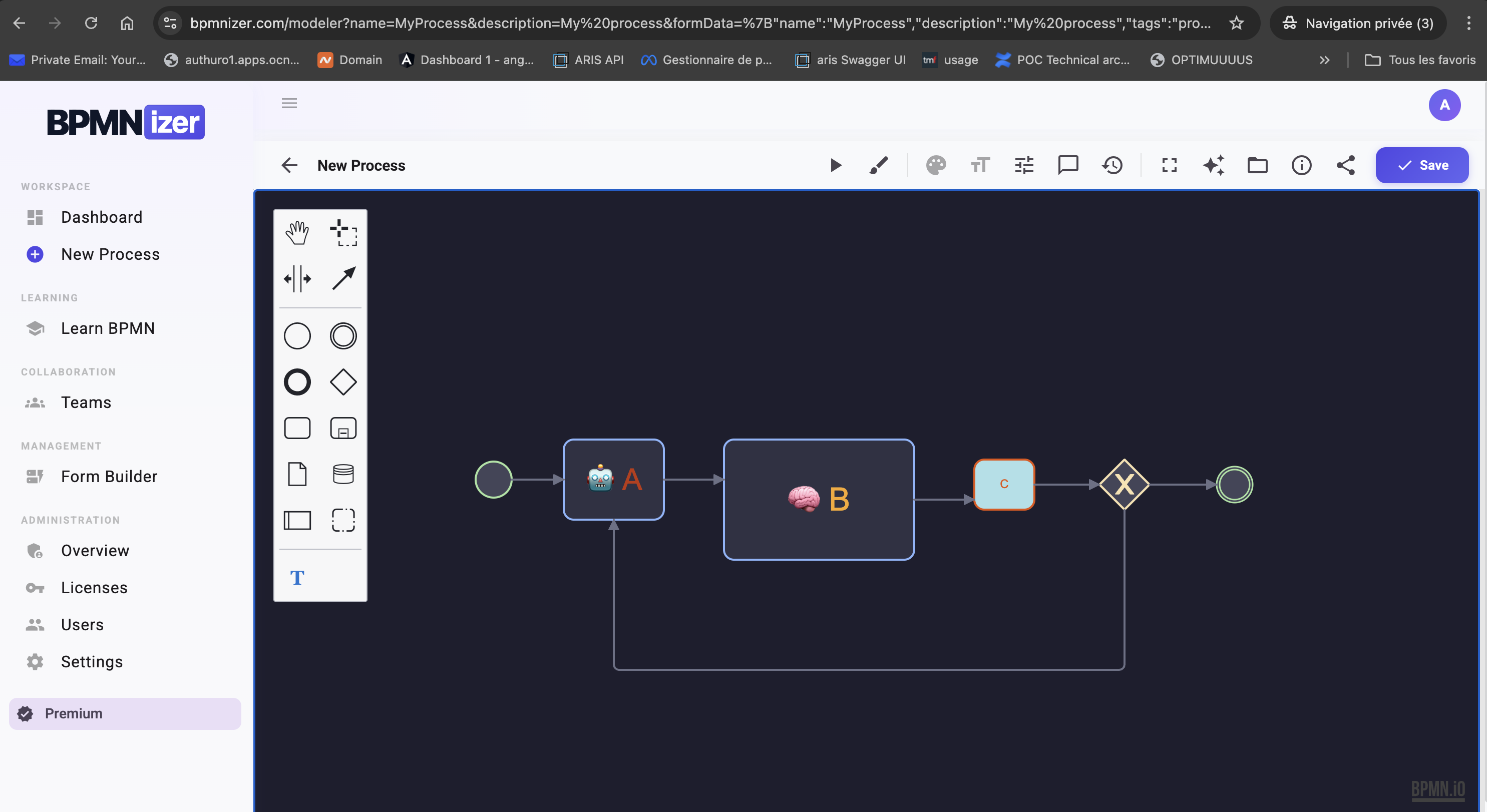Screen dimensions: 1487x812
Task: Activate the global connect arrow tool
Action: [343, 279]
